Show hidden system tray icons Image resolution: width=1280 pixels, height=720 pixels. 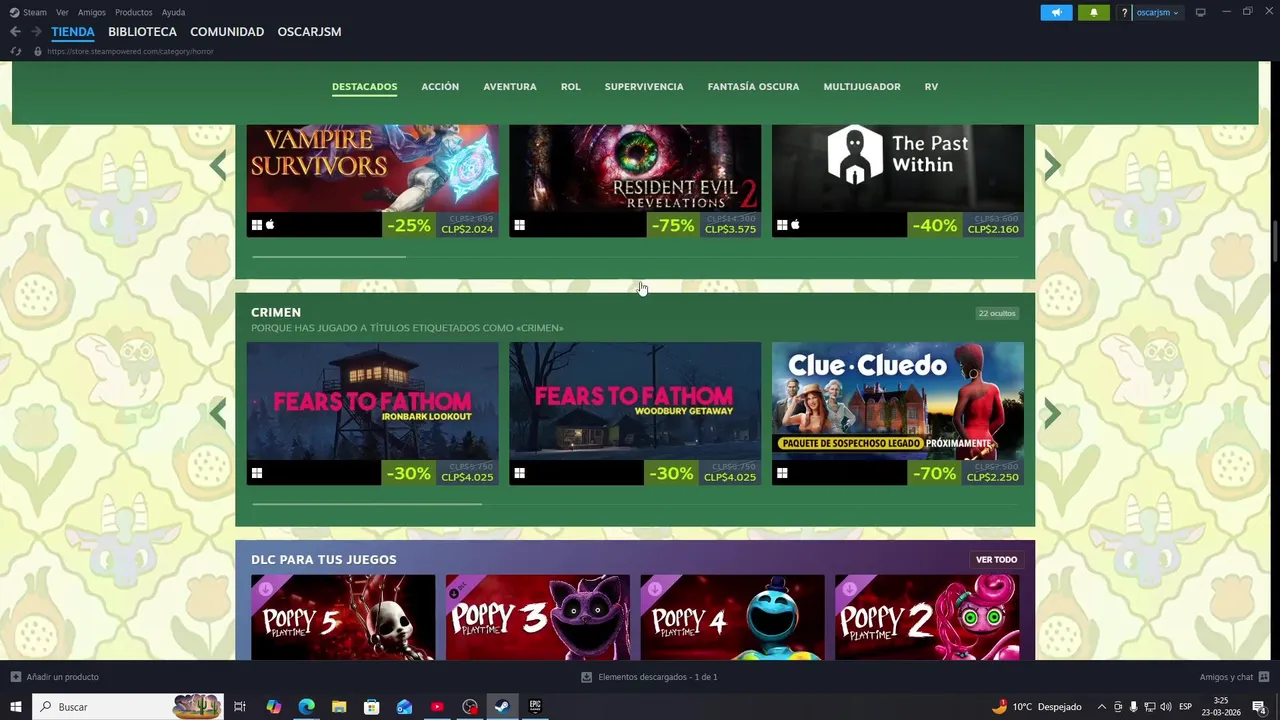click(1102, 707)
